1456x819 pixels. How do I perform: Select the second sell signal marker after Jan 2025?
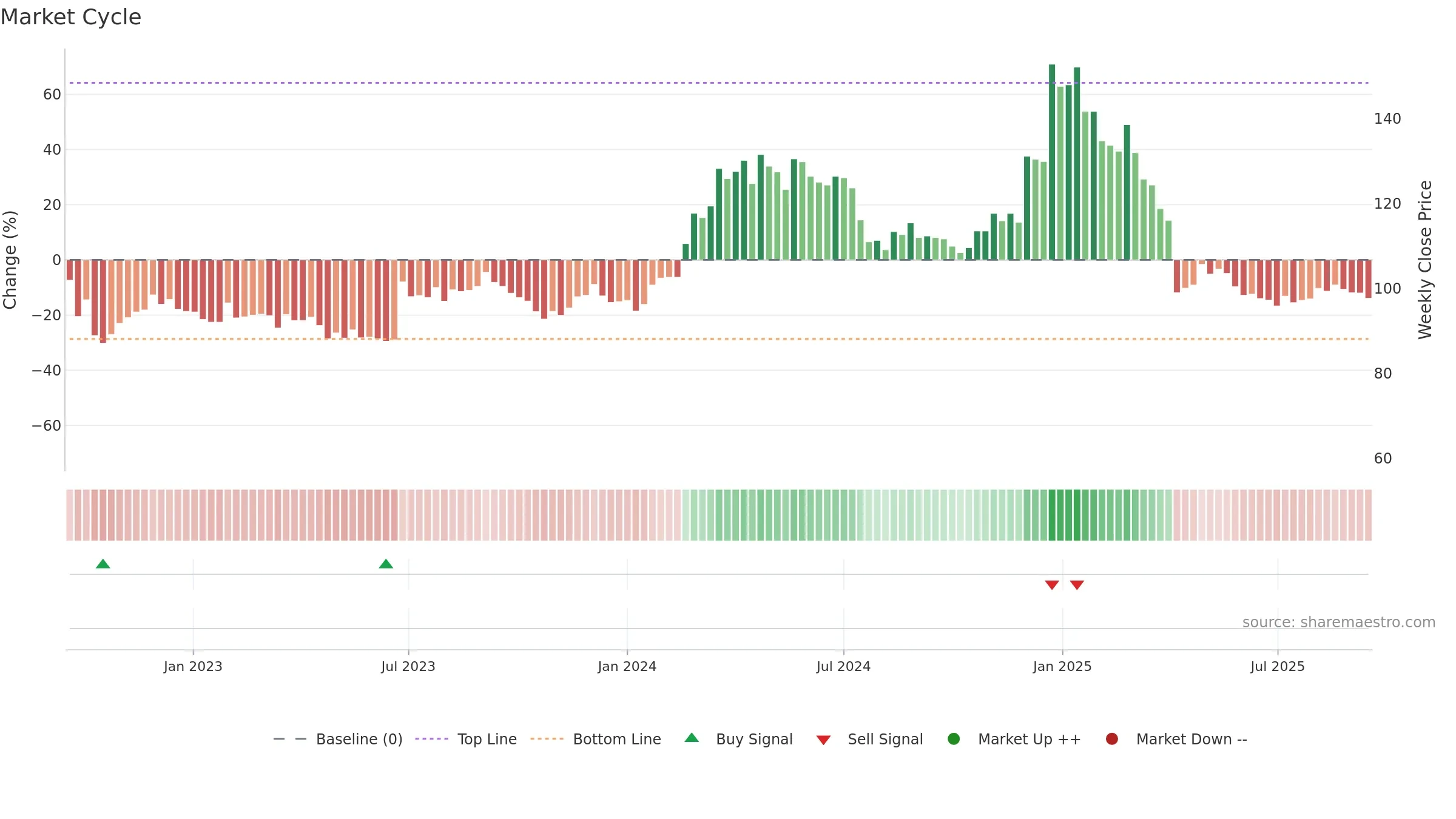(x=1077, y=585)
